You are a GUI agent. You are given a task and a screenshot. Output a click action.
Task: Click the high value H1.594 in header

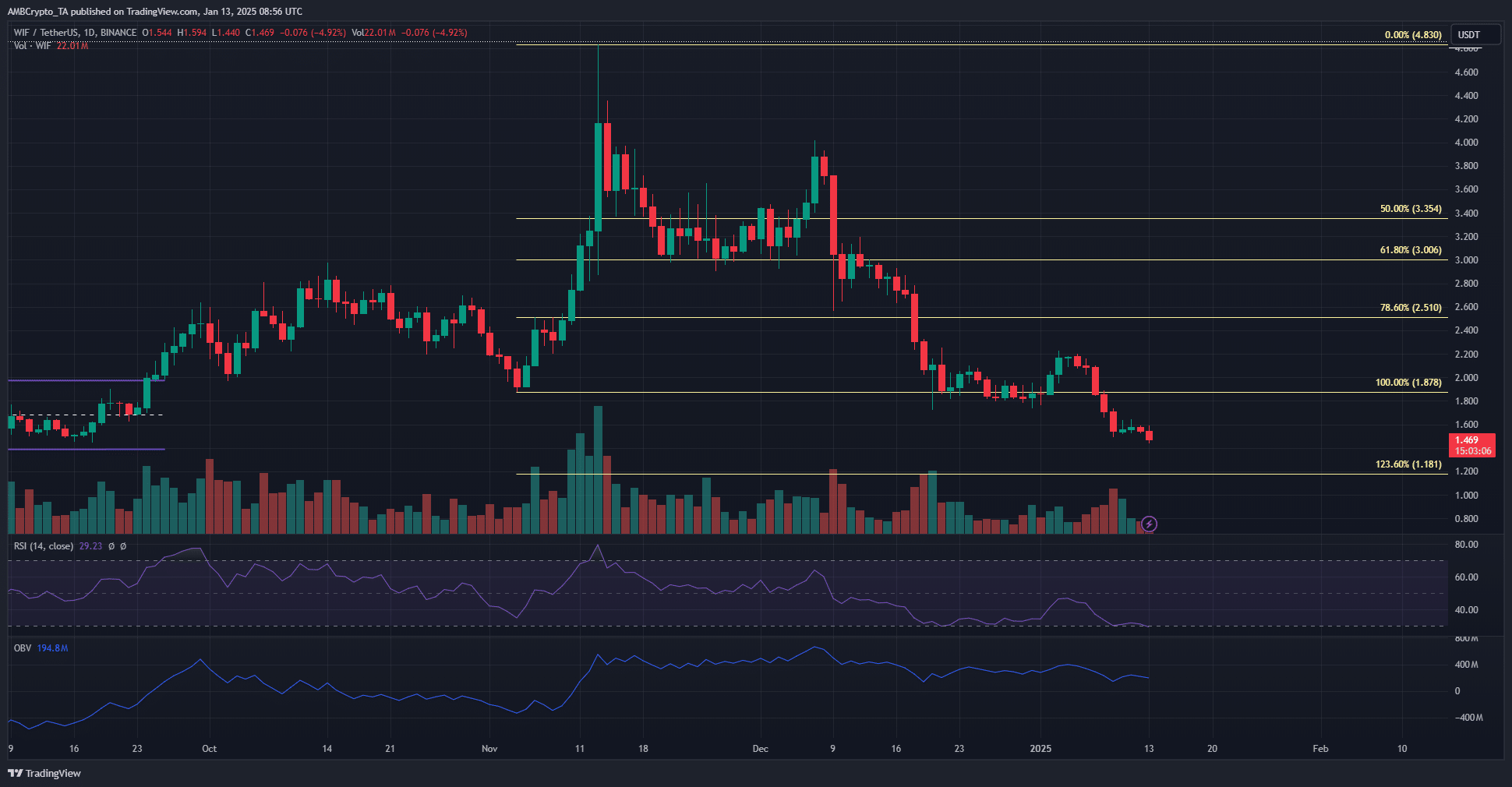coord(192,33)
